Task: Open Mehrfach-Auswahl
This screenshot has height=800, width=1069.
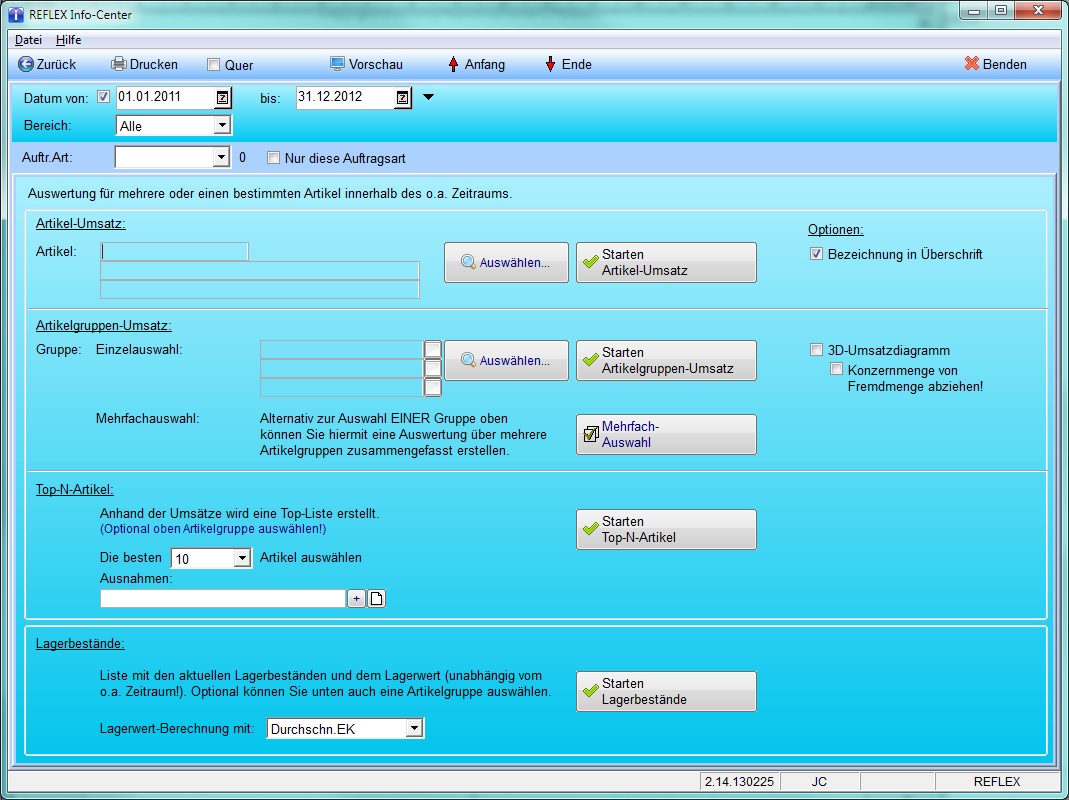Action: pyautogui.click(x=666, y=434)
